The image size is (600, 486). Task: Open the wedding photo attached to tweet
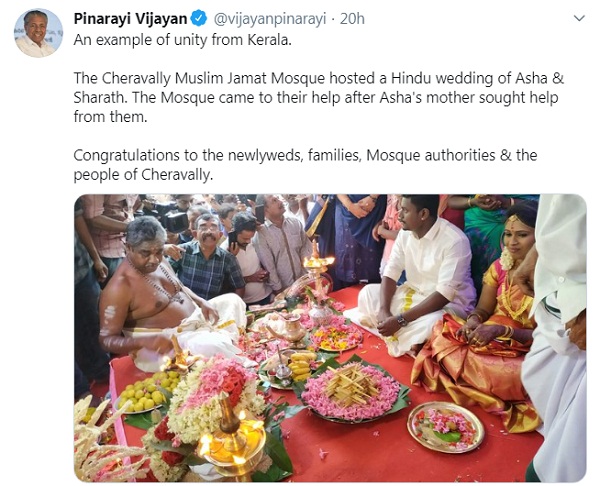click(x=330, y=338)
